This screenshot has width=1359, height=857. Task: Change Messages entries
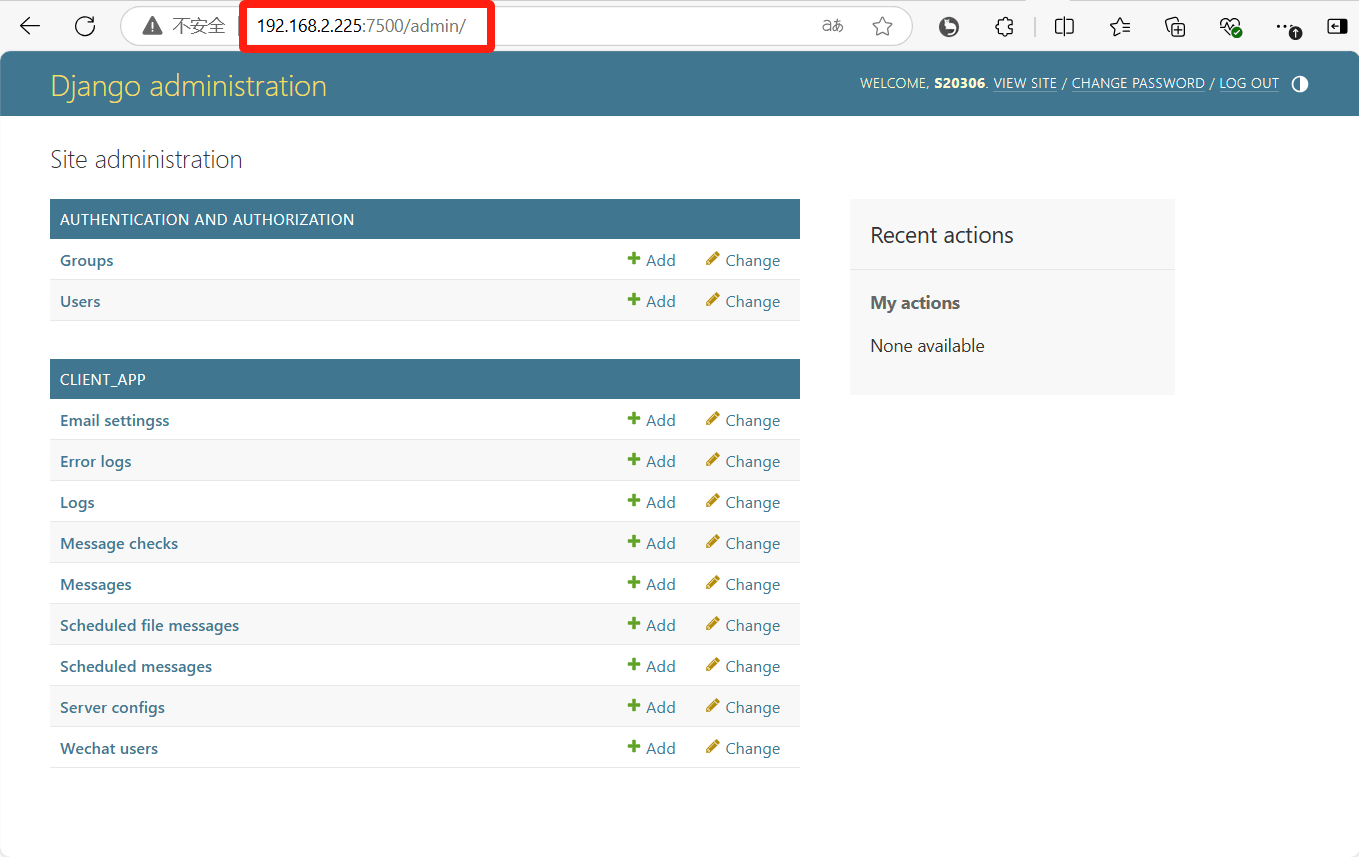pos(742,584)
